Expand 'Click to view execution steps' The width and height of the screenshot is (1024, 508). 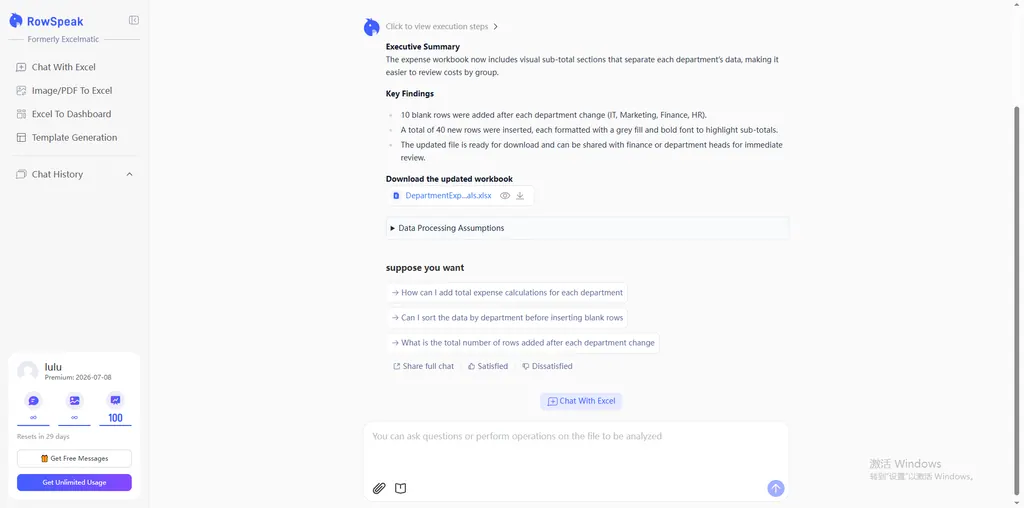[x=441, y=27]
